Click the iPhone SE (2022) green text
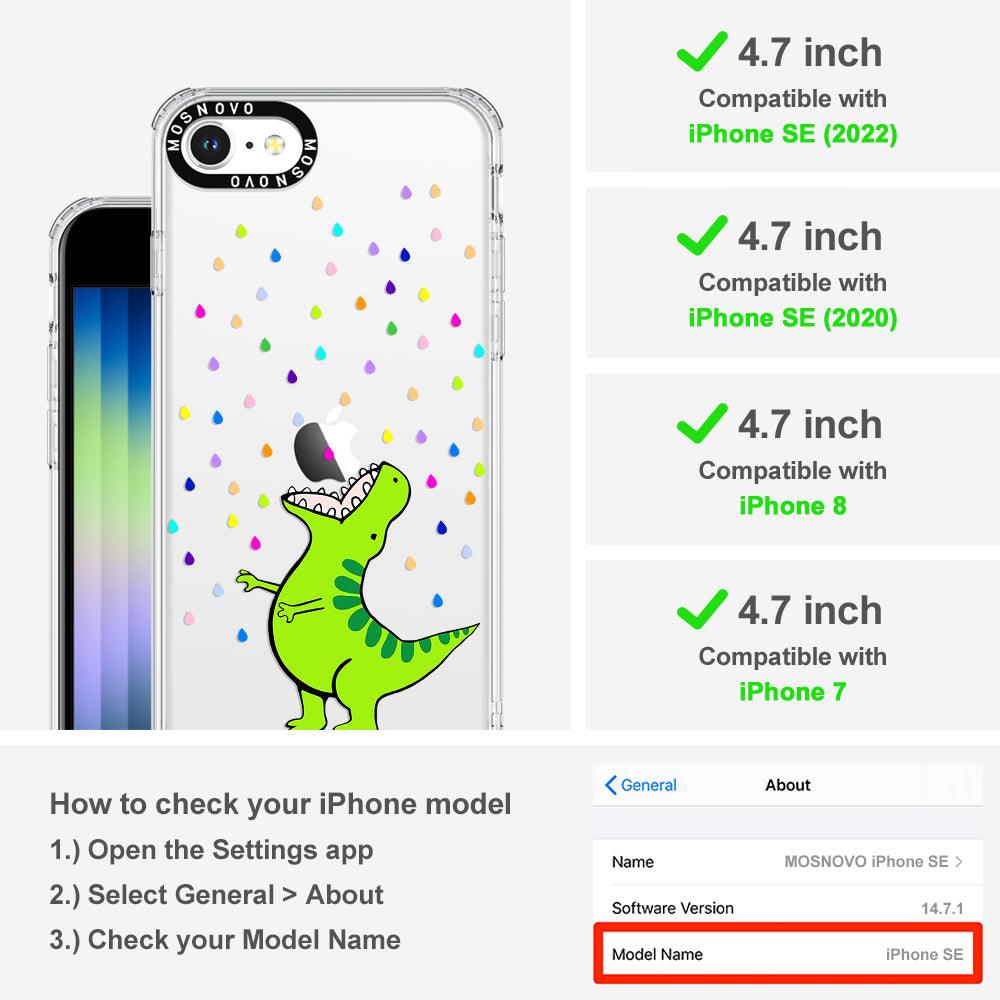Viewport: 1000px width, 1000px height. tap(793, 134)
